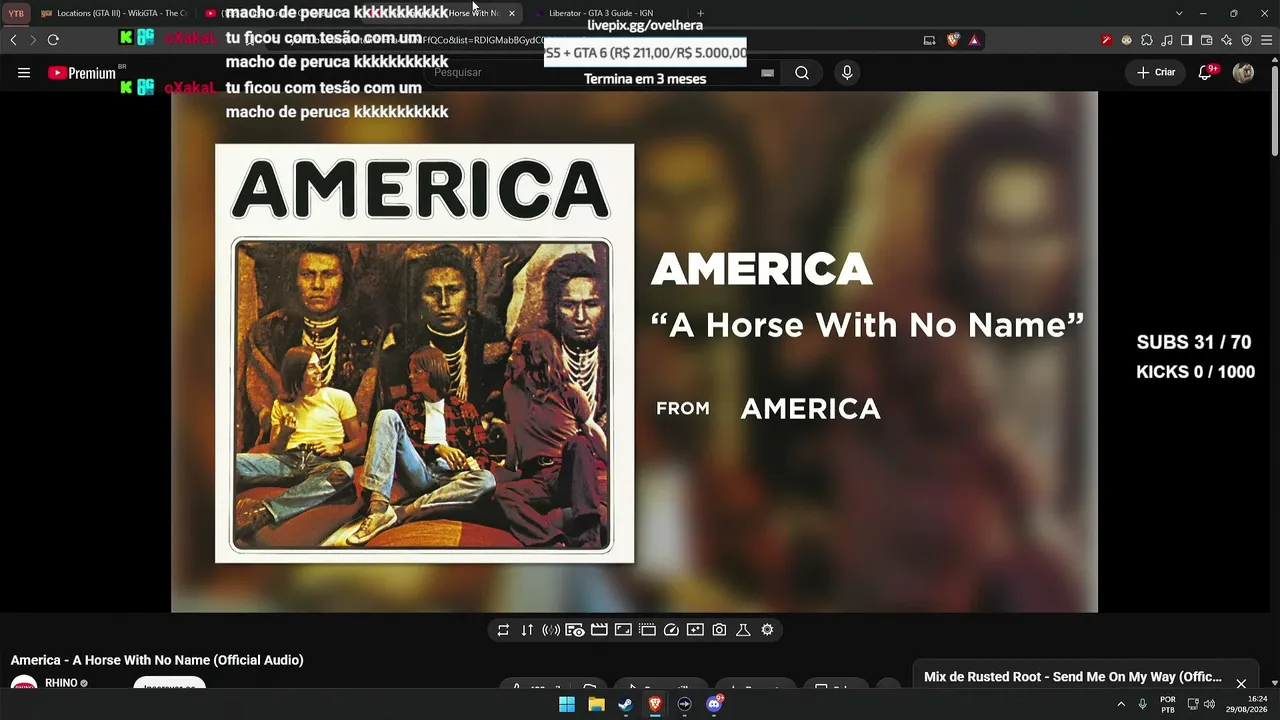1280x720 pixels.
Task: Open Mix de Rusted Root playlist title
Action: click(1073, 677)
